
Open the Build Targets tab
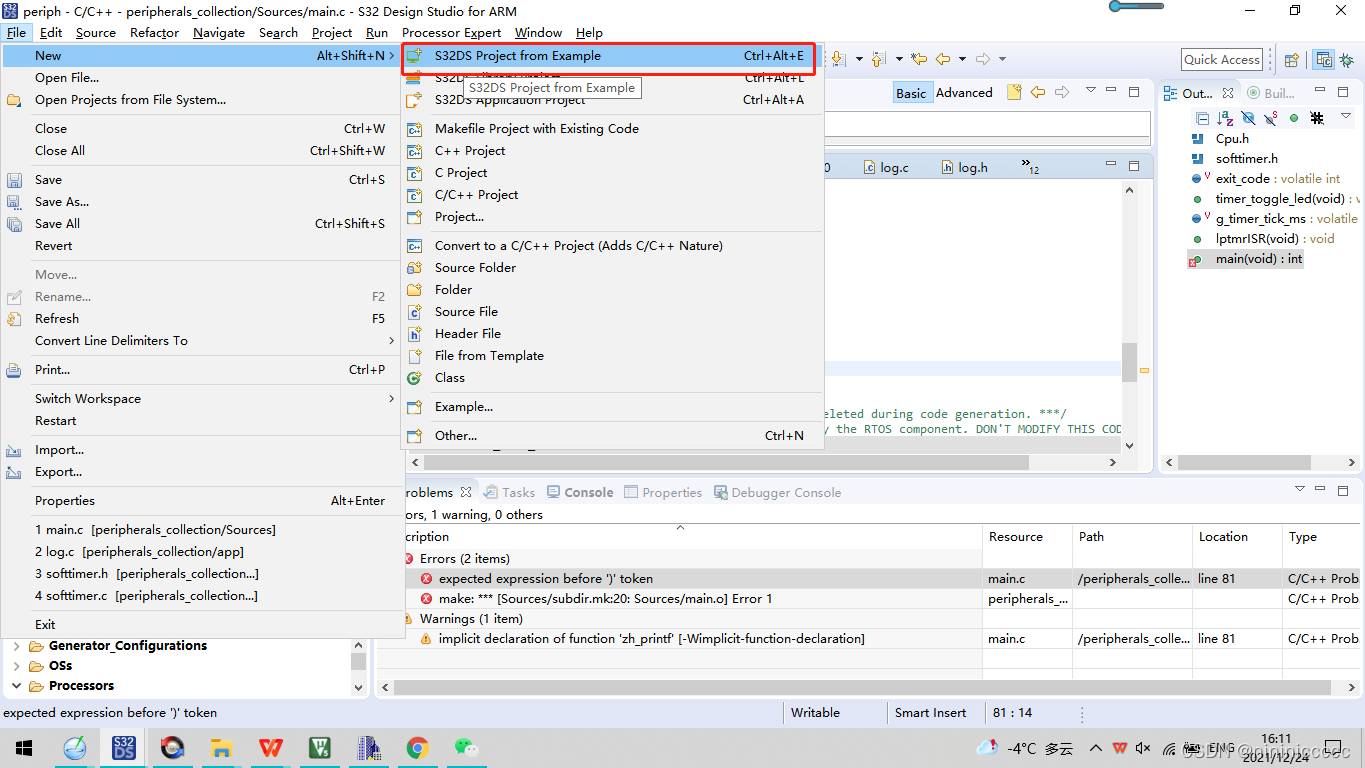1271,93
